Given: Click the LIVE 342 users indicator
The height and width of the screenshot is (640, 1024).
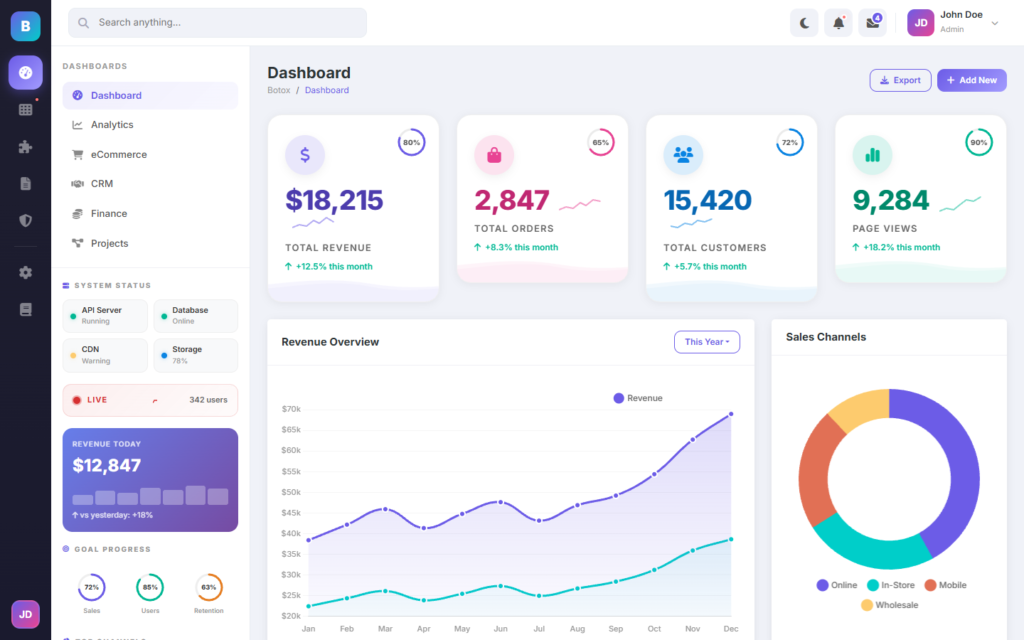Looking at the screenshot, I should [150, 400].
